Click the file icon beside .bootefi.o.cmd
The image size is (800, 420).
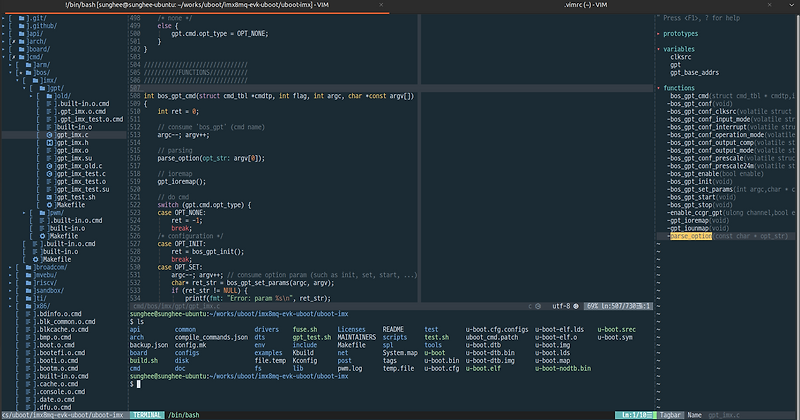[29, 353]
